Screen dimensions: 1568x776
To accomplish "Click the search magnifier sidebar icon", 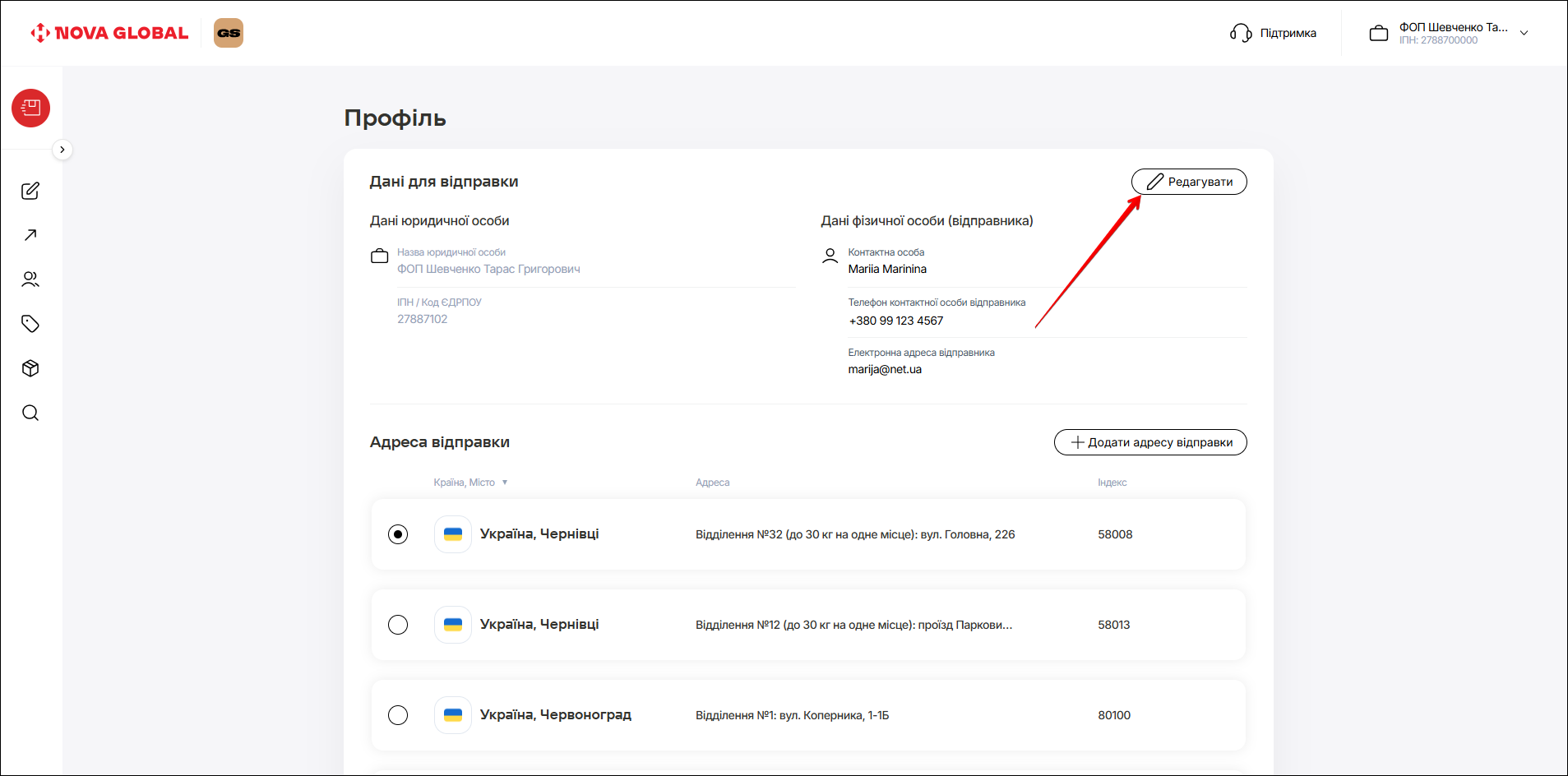I will pos(30,413).
